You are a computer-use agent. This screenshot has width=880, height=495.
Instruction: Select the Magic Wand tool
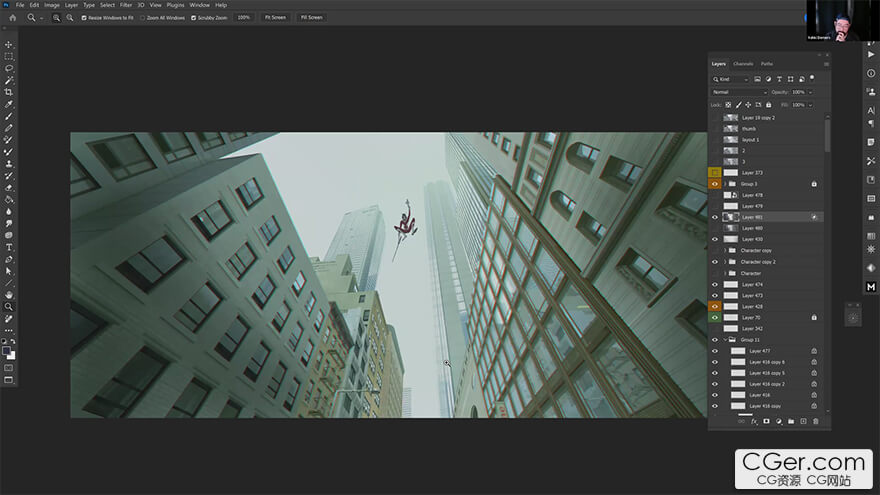(x=8, y=80)
